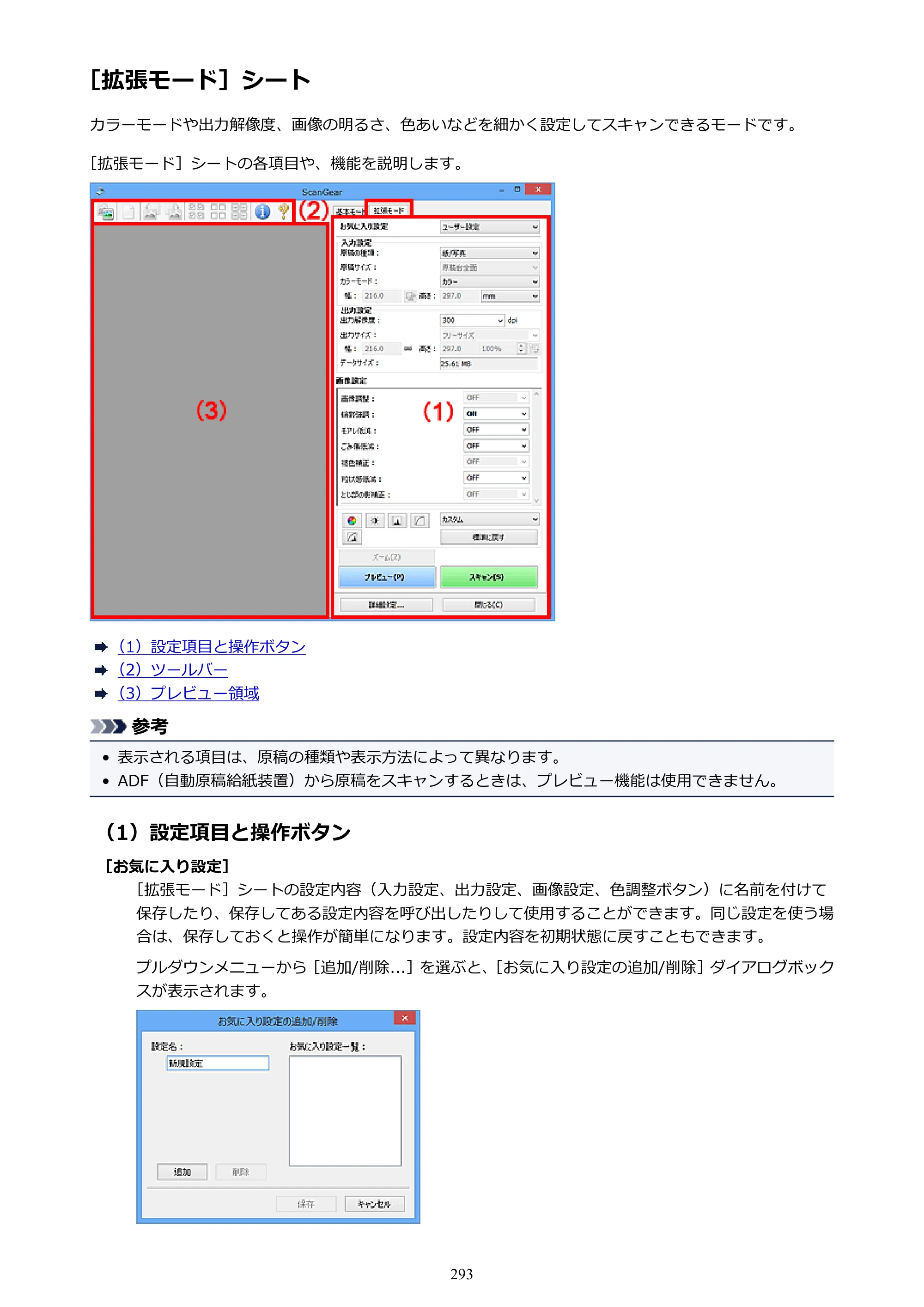Image resolution: width=924 pixels, height=1307 pixels.
Task: Click the rotate right toolbar icon
Action: (174, 213)
